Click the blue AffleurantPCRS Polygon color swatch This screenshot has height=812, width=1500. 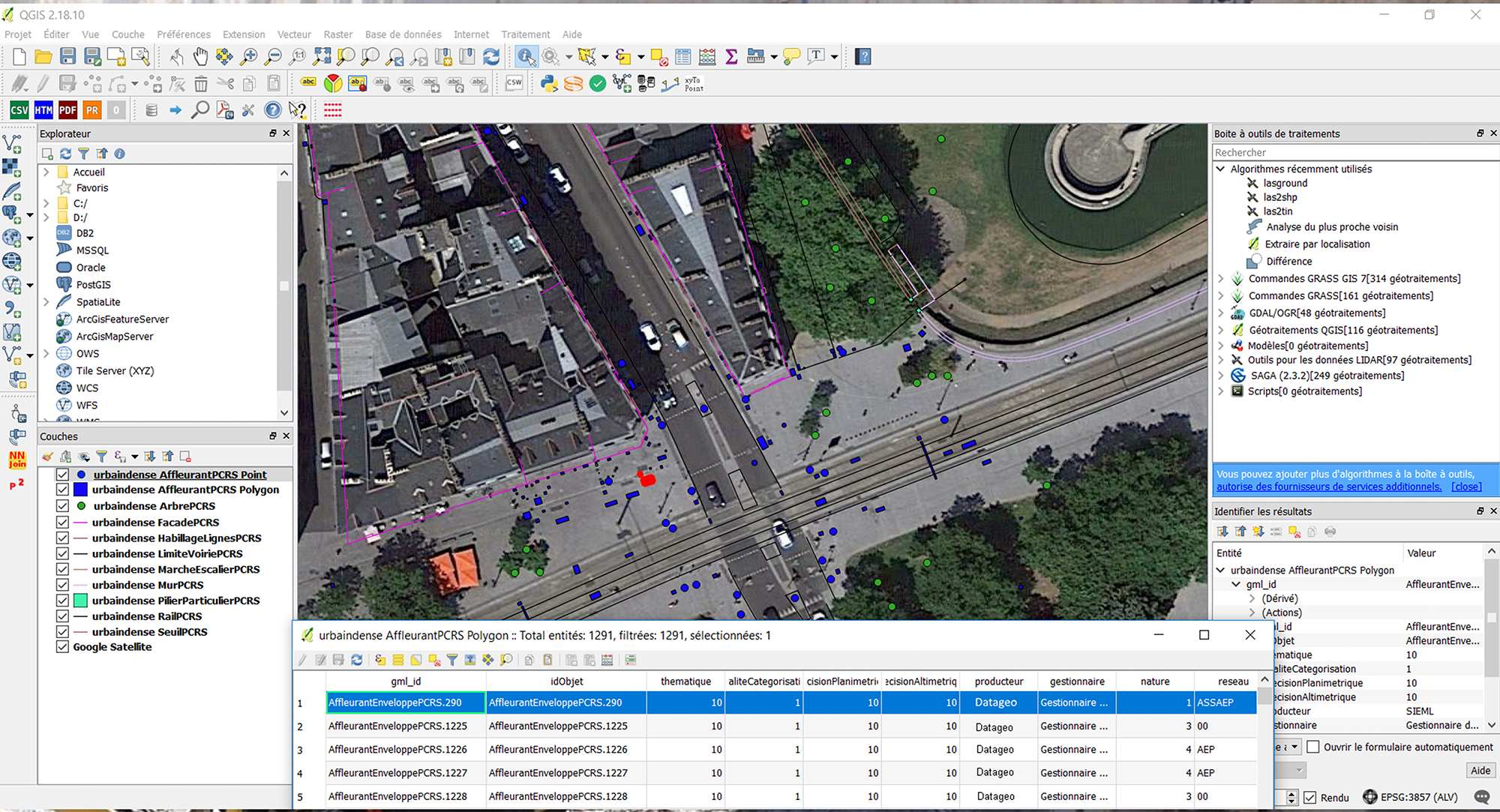80,490
